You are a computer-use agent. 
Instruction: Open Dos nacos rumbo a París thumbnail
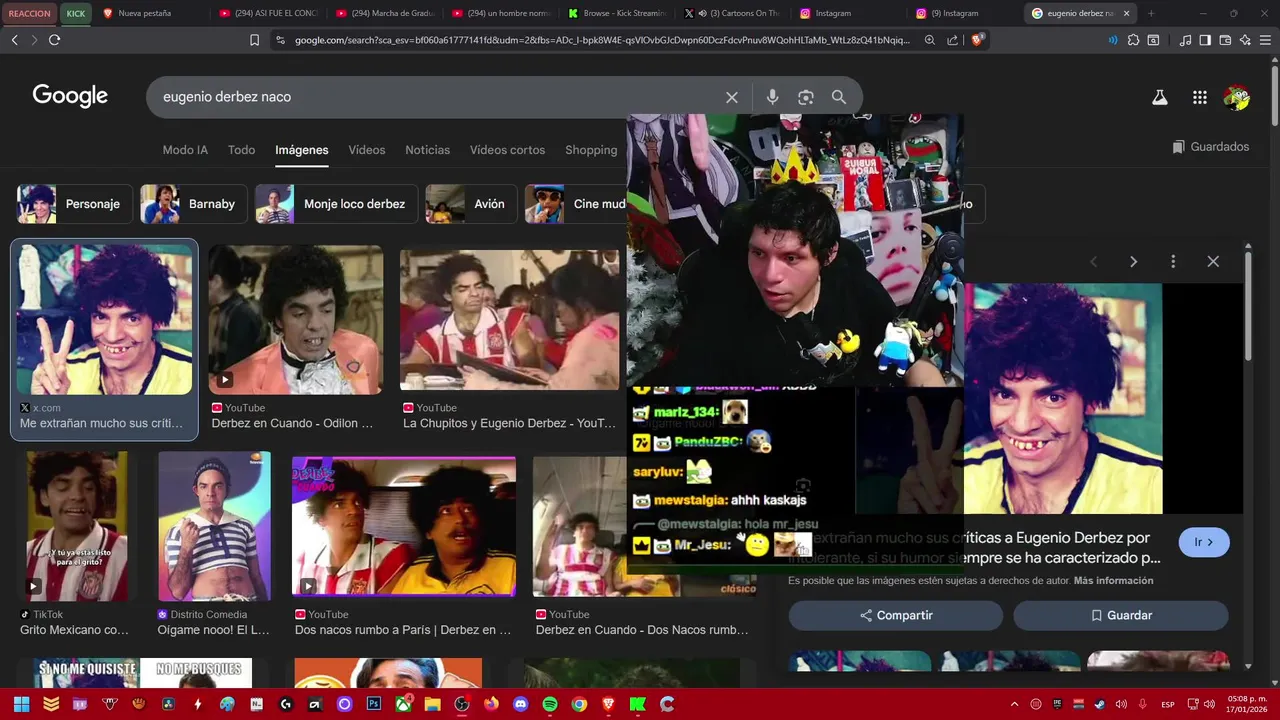click(x=404, y=526)
